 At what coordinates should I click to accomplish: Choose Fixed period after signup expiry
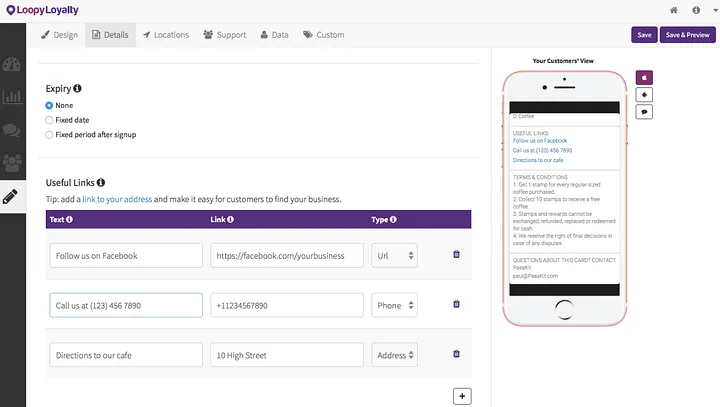pyautogui.click(x=49, y=135)
